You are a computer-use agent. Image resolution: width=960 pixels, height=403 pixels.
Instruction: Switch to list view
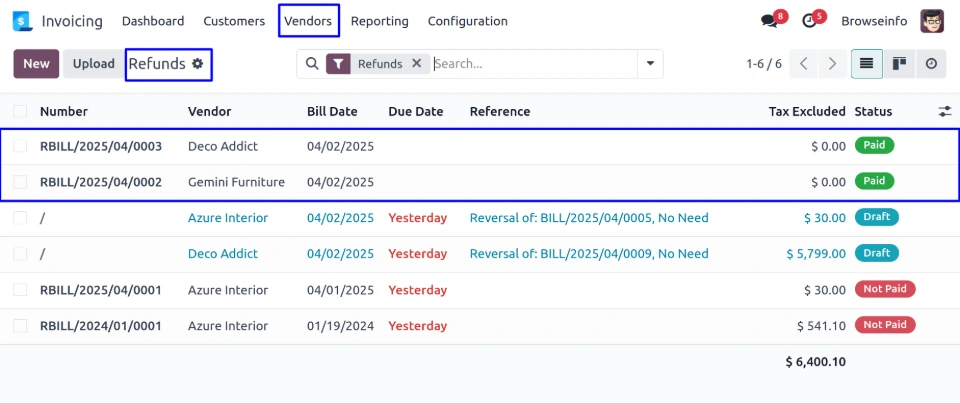coord(866,64)
